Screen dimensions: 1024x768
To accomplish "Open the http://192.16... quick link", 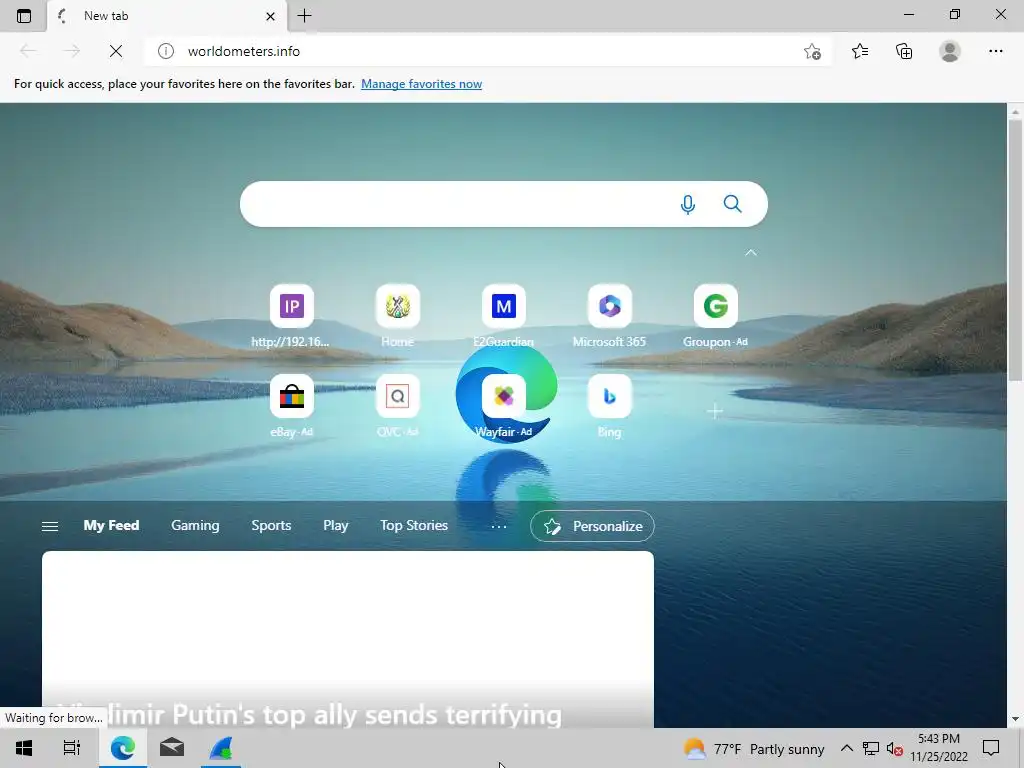I will (291, 315).
